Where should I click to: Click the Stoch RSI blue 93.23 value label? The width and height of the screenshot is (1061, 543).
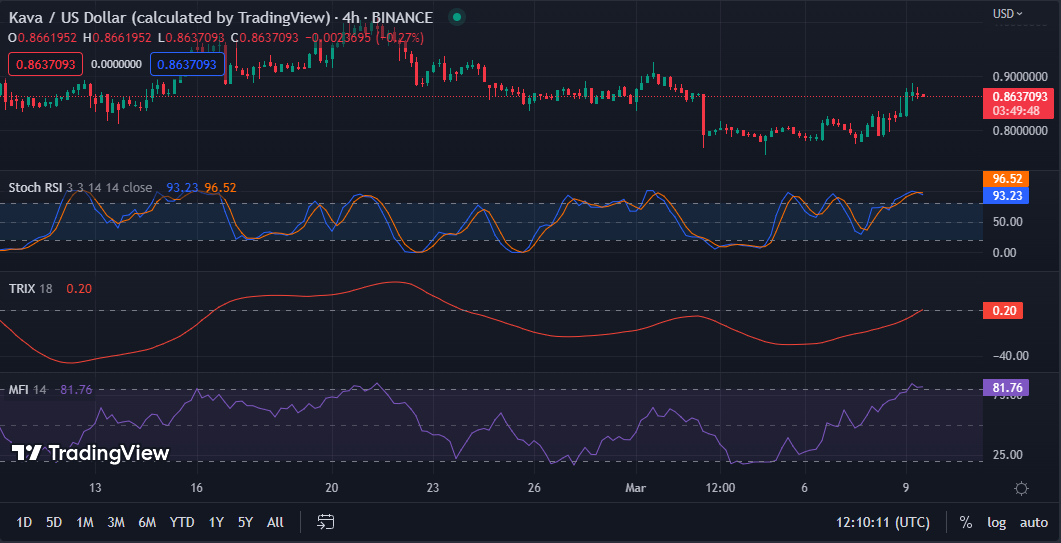click(1005, 196)
